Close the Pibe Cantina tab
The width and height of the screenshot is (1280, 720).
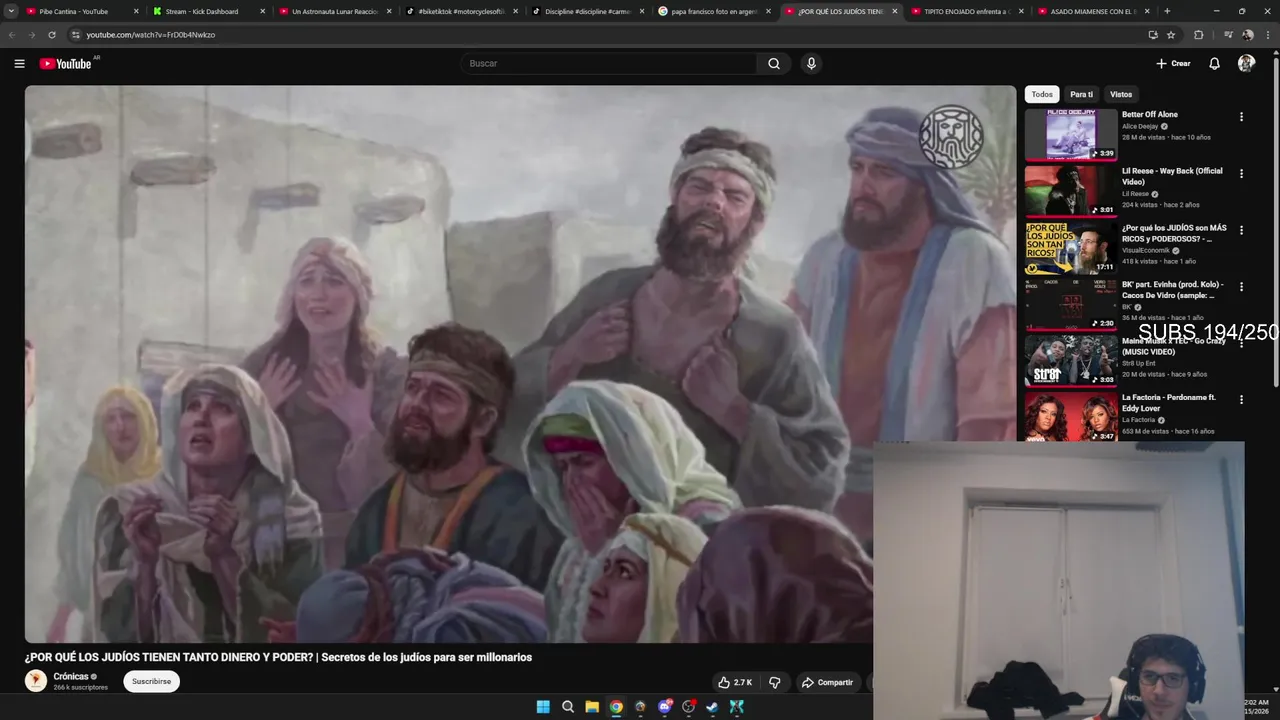coord(136,11)
